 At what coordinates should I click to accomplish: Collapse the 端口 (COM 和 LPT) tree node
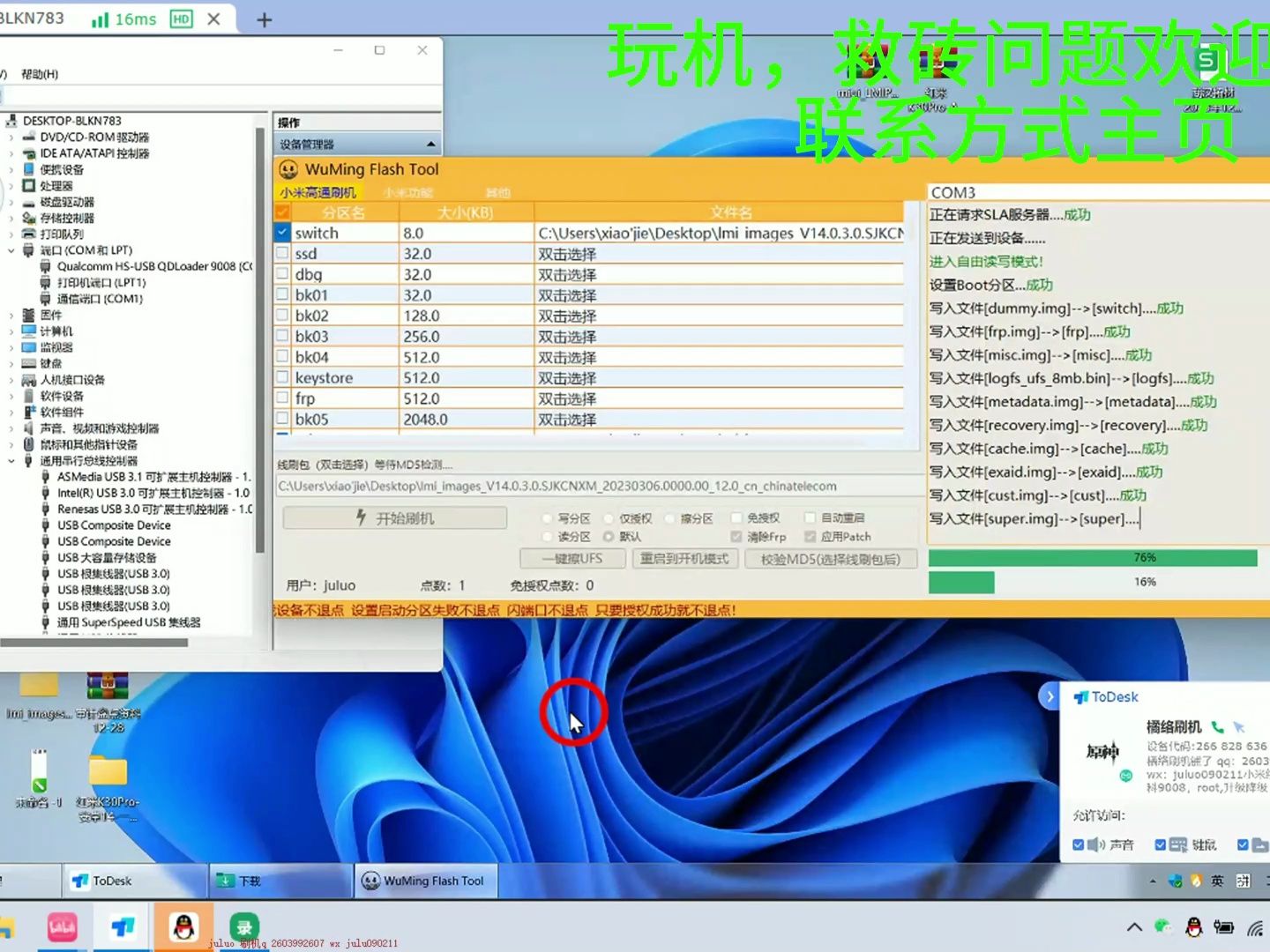(11, 250)
